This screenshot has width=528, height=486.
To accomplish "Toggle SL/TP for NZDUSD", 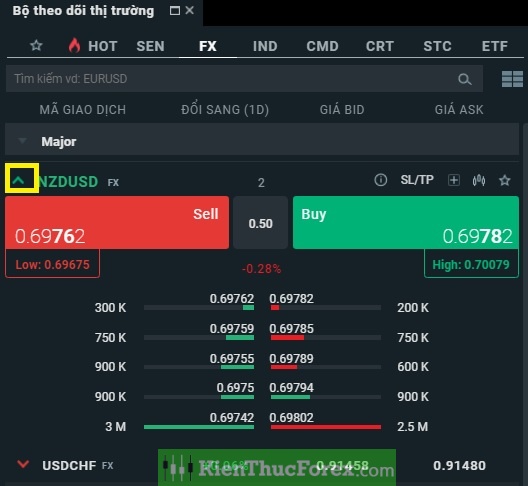I will (x=417, y=180).
